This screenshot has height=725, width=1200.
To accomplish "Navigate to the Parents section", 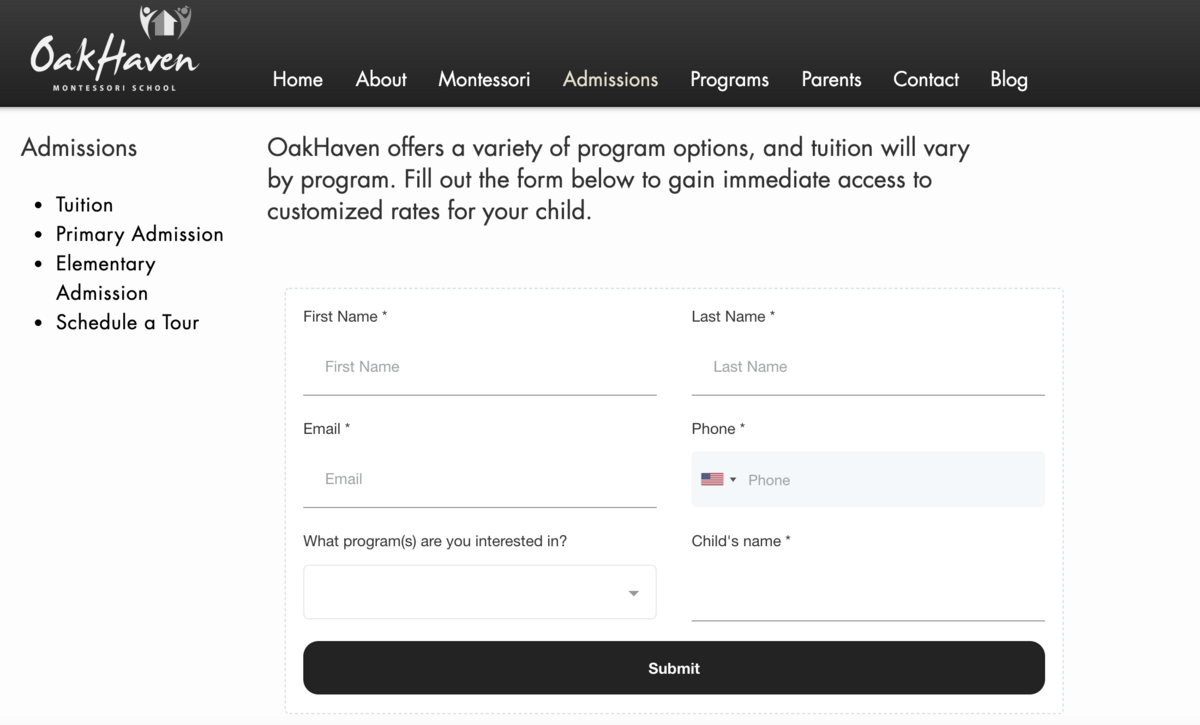I will [x=831, y=80].
